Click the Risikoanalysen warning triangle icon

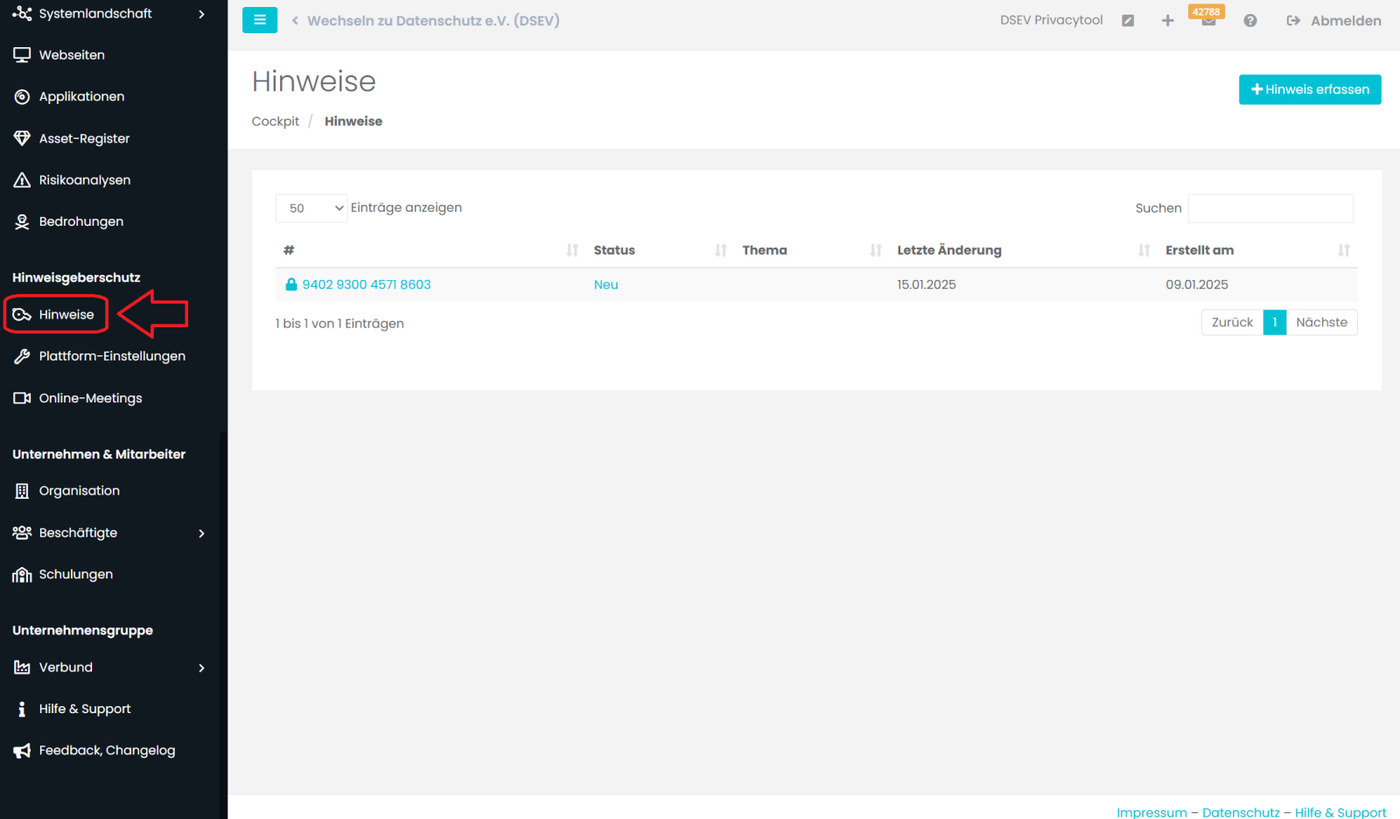tap(22, 180)
